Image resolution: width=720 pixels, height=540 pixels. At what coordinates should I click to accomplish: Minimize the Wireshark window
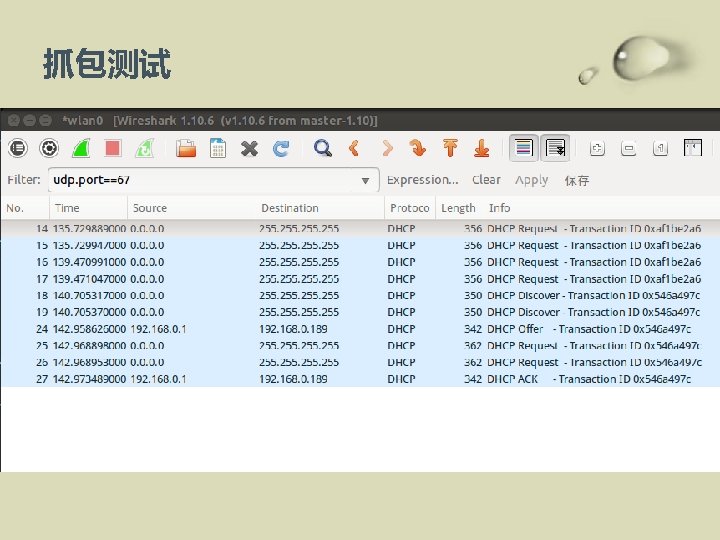(29, 120)
